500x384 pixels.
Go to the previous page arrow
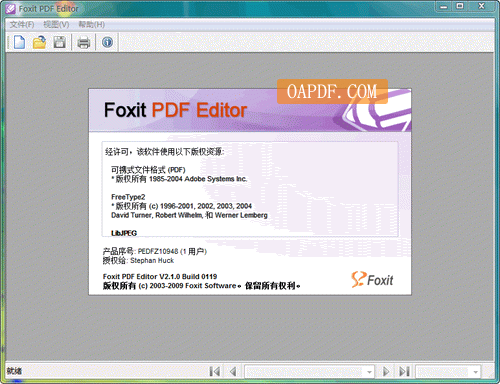point(233,371)
